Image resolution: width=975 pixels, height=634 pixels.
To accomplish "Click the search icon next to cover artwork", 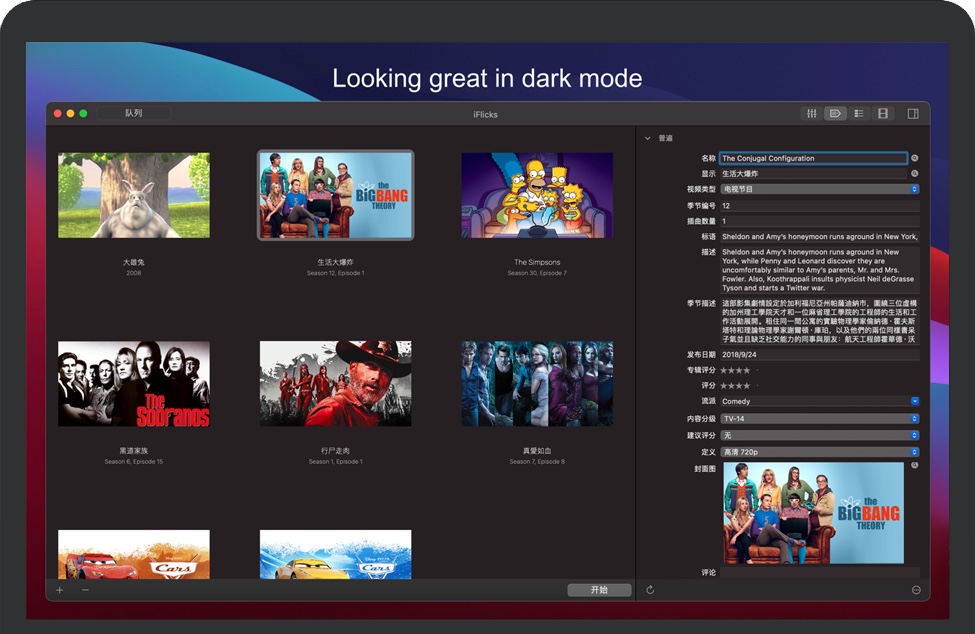I will coord(914,466).
